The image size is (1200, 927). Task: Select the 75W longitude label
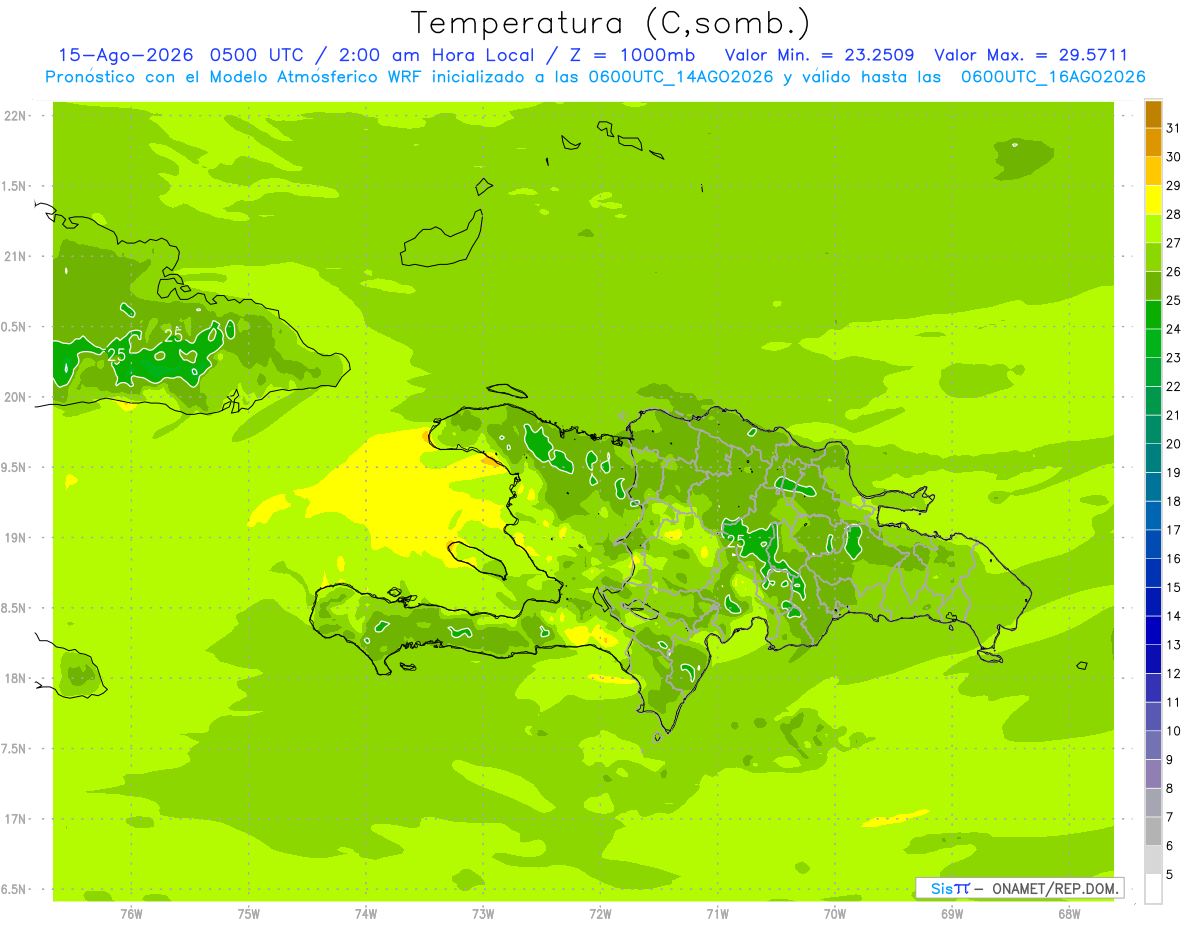point(249,914)
